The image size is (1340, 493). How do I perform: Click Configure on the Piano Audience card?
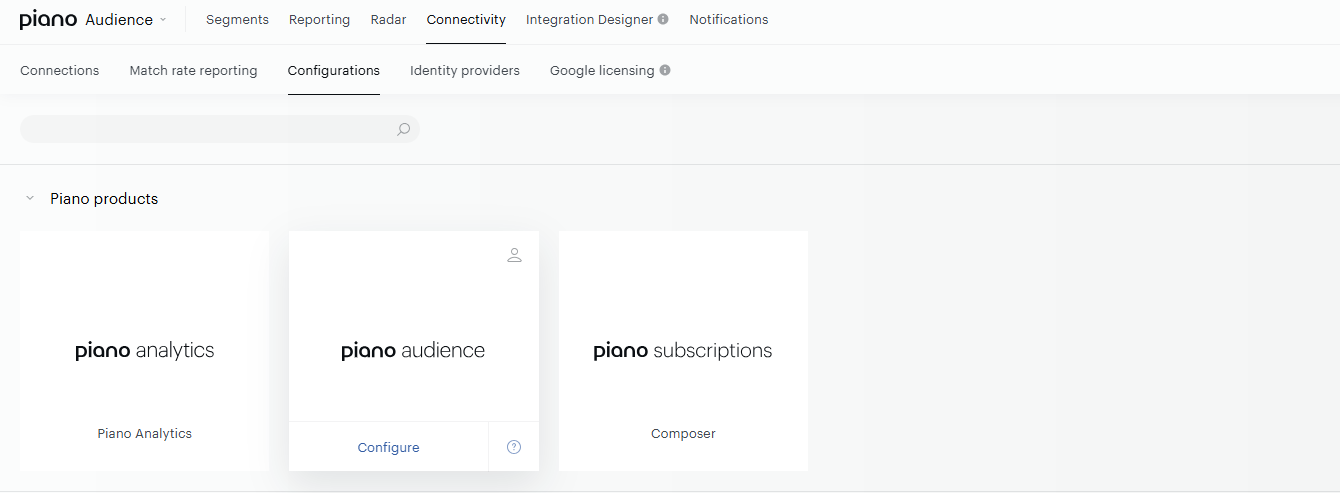point(388,448)
